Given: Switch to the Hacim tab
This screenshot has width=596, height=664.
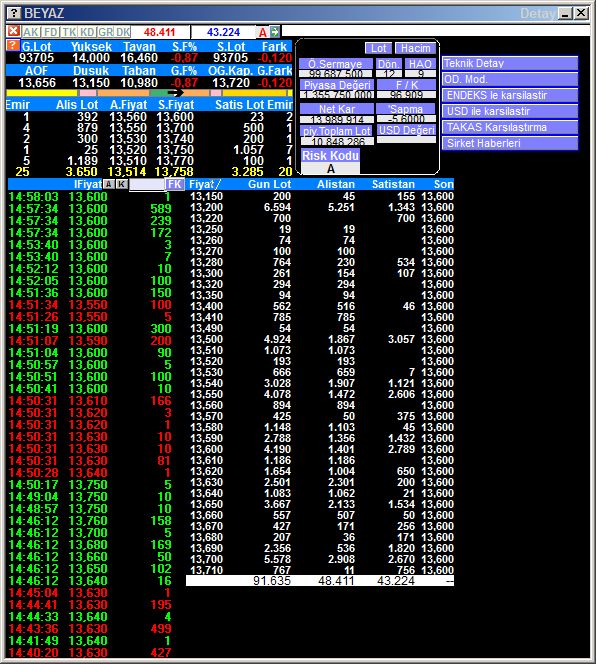Looking at the screenshot, I should pos(416,48).
